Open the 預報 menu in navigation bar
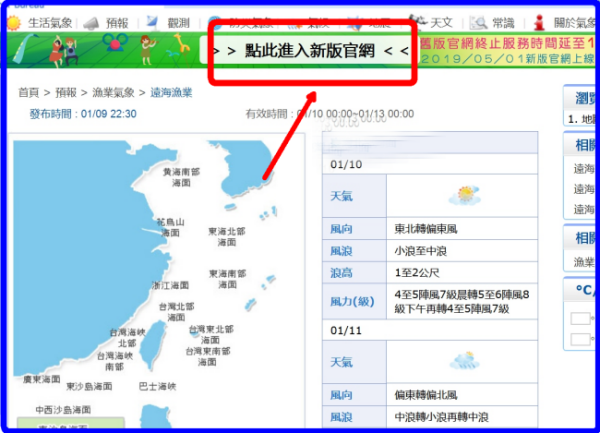Screen dimensions: 600x433 click(x=116, y=23)
